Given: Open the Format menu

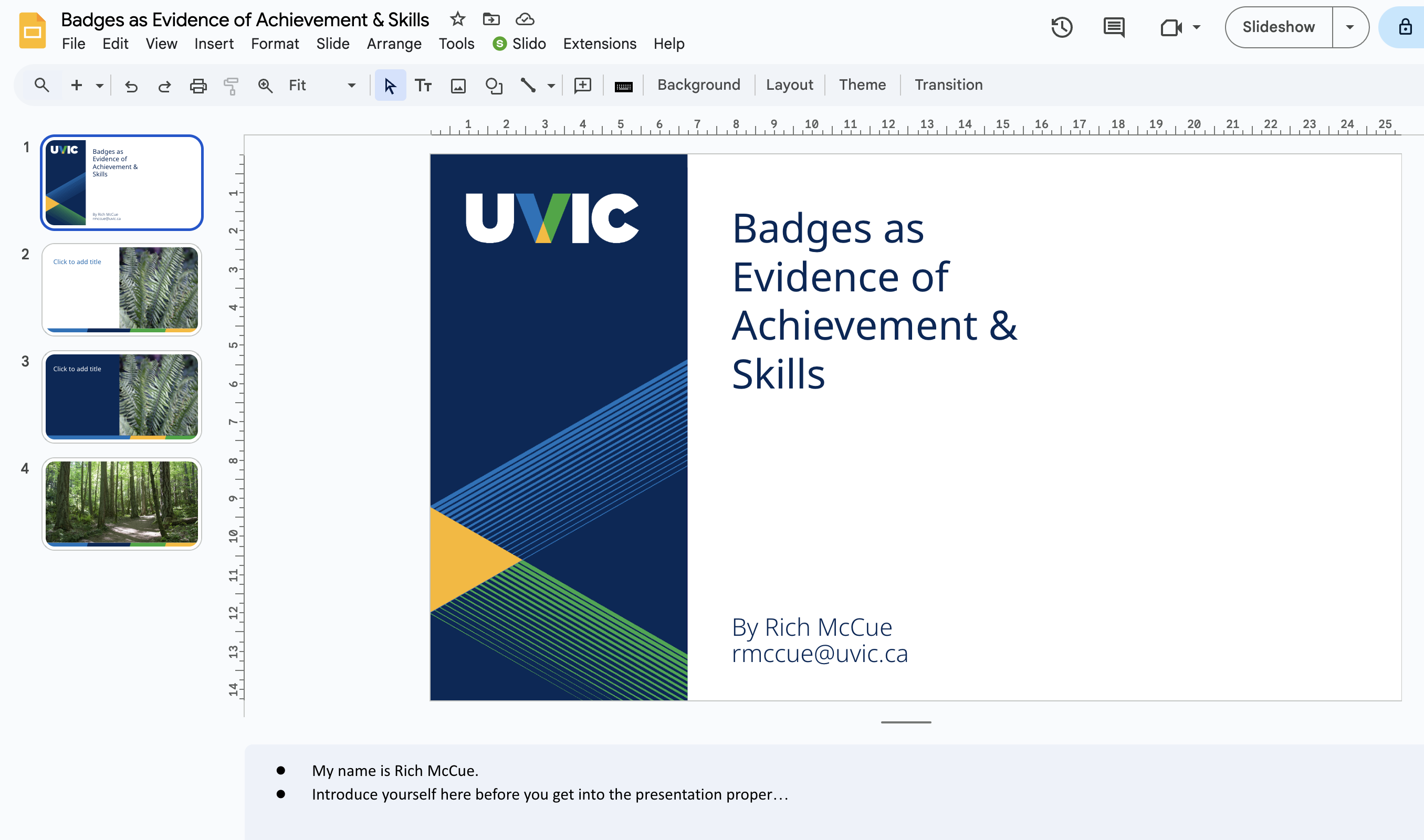Looking at the screenshot, I should pos(275,44).
